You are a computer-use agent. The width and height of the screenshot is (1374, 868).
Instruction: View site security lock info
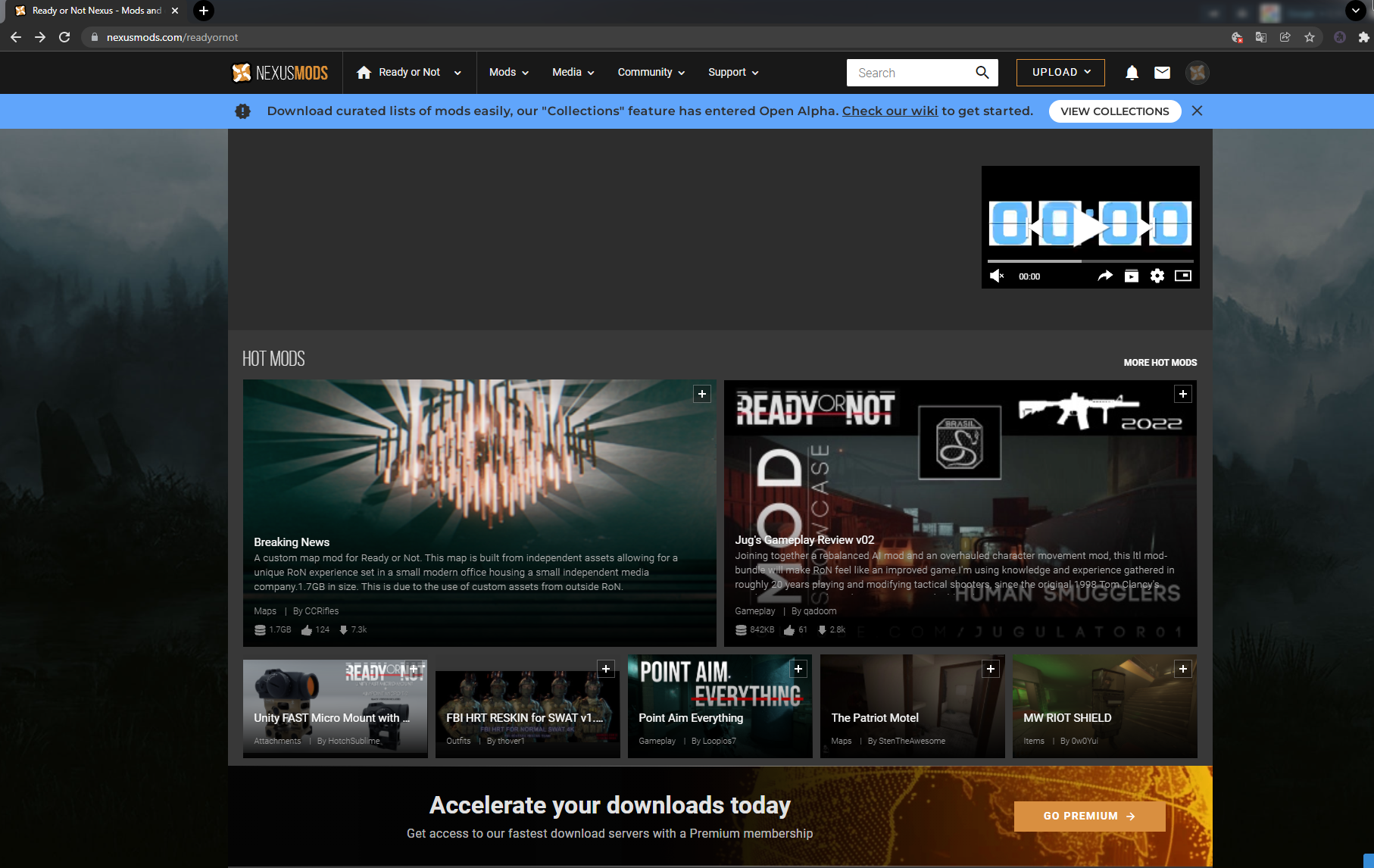95,37
